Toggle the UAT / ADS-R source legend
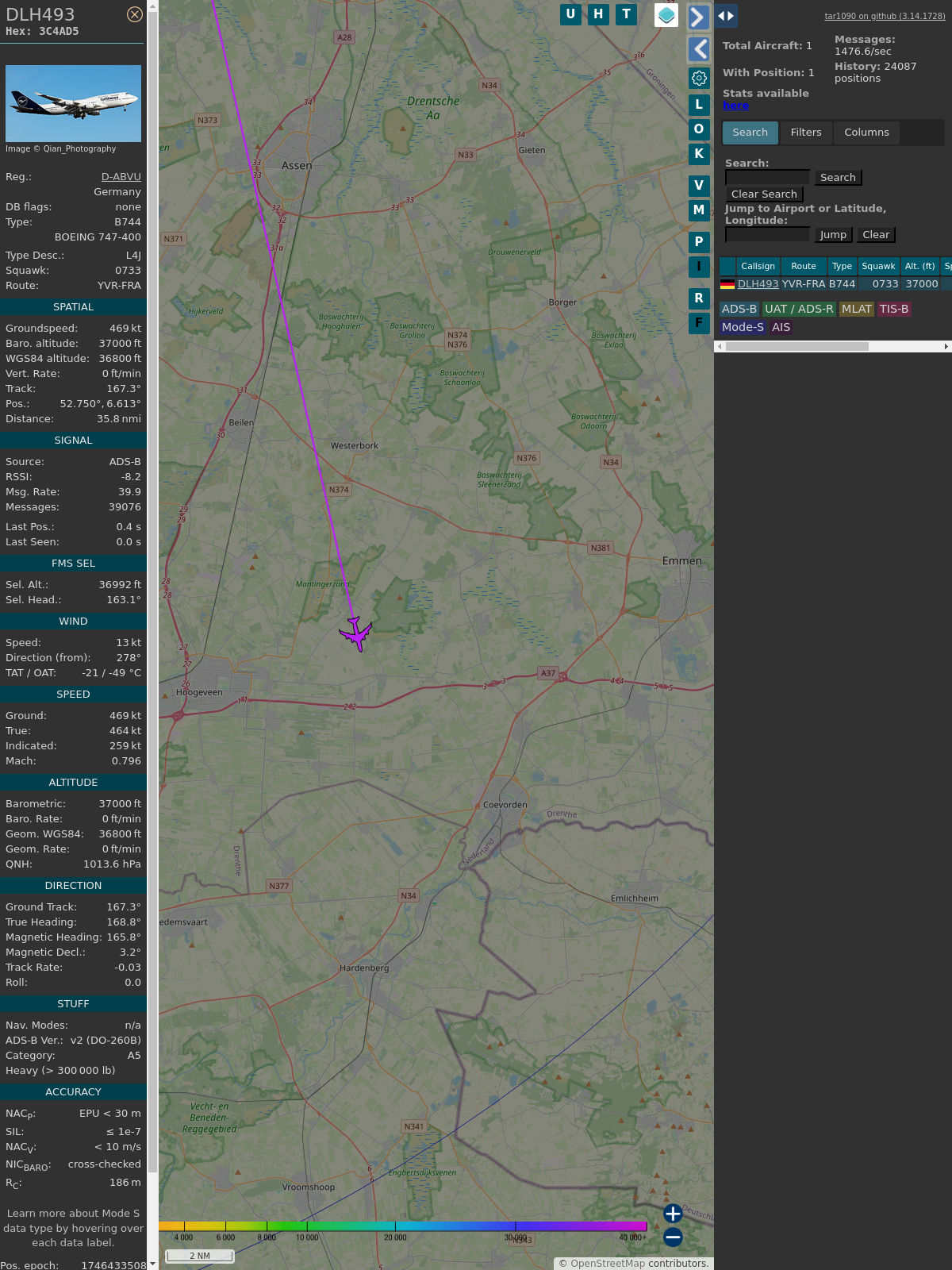 (799, 310)
